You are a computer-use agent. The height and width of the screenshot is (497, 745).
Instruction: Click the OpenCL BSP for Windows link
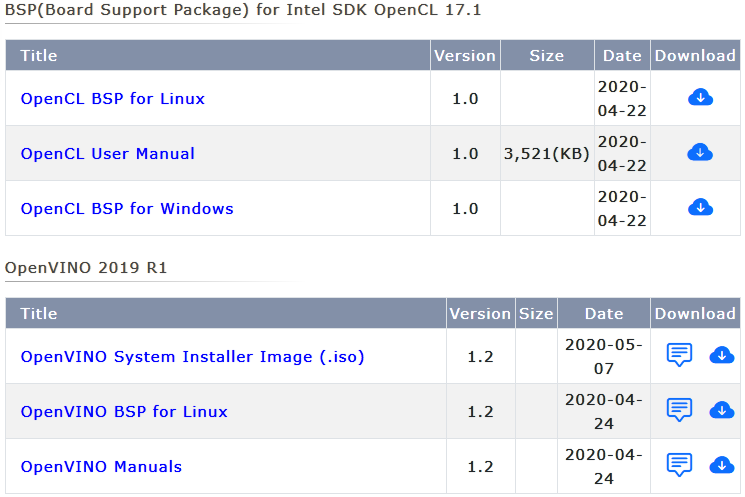[x=127, y=209]
